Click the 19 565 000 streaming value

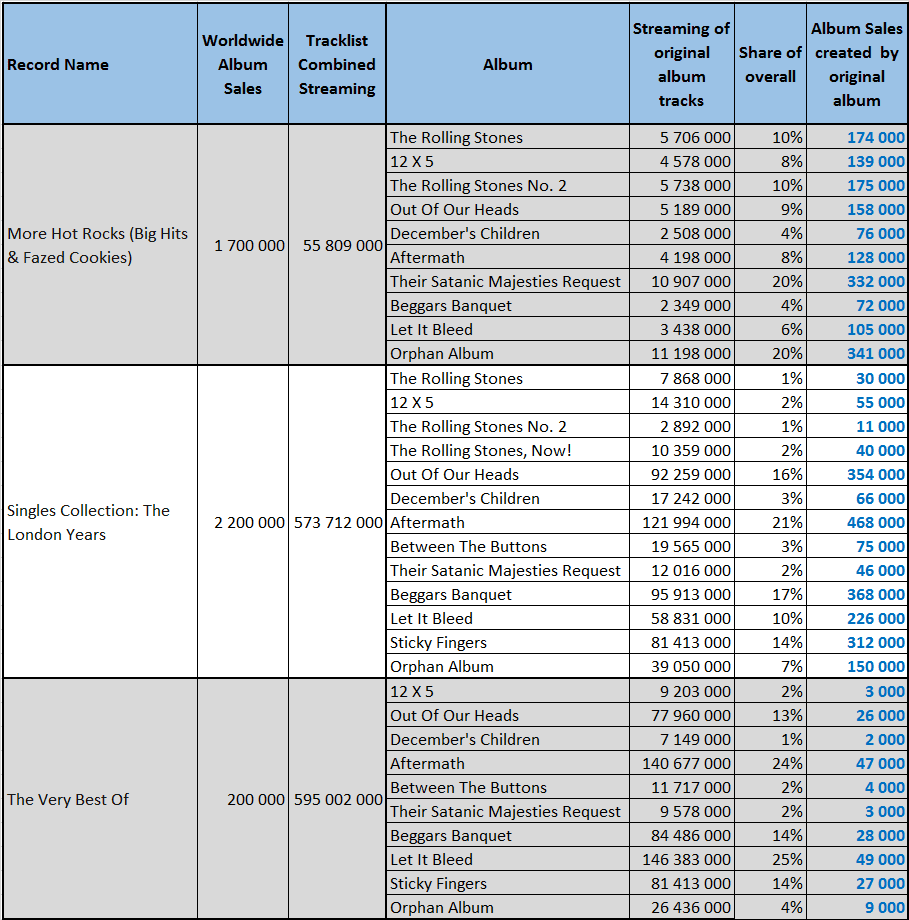pos(691,547)
